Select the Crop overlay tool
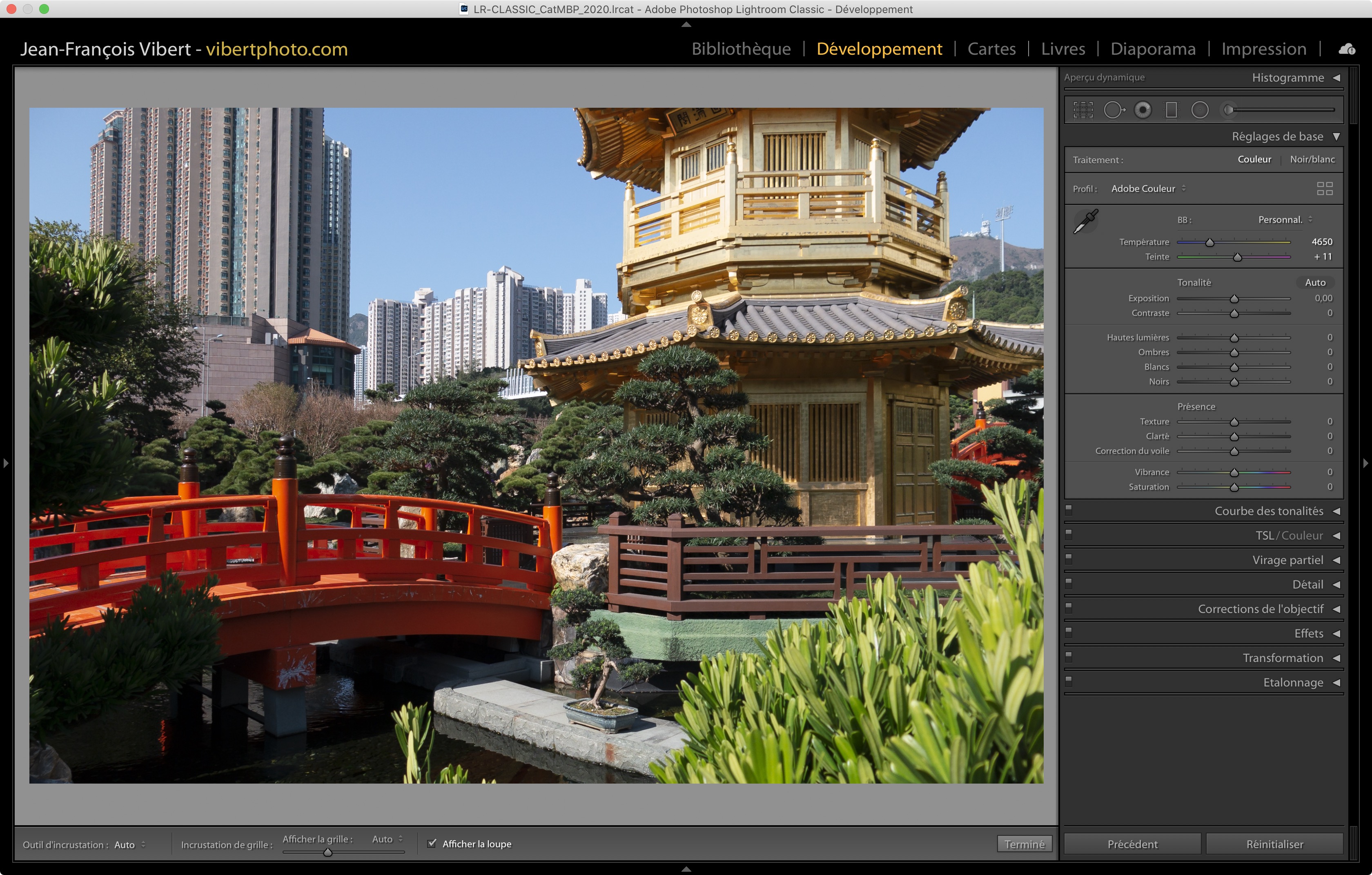 1083,110
